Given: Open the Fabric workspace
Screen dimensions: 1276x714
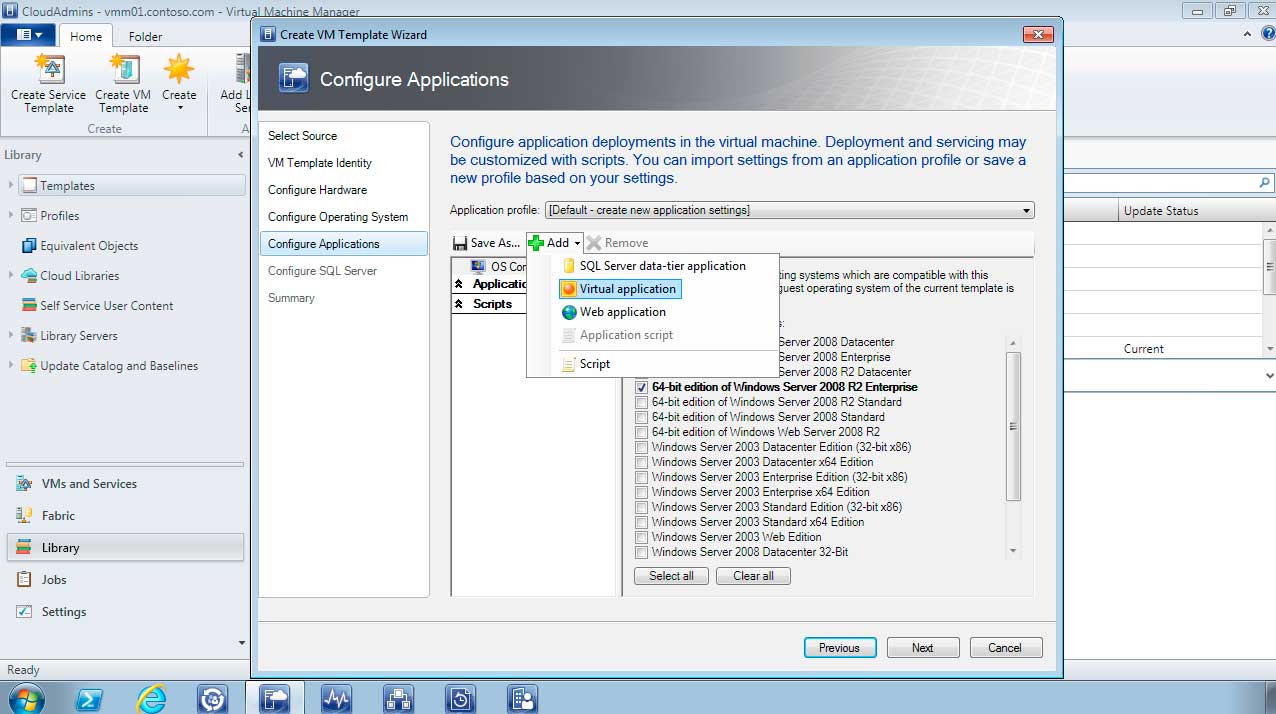Looking at the screenshot, I should 125,516.
